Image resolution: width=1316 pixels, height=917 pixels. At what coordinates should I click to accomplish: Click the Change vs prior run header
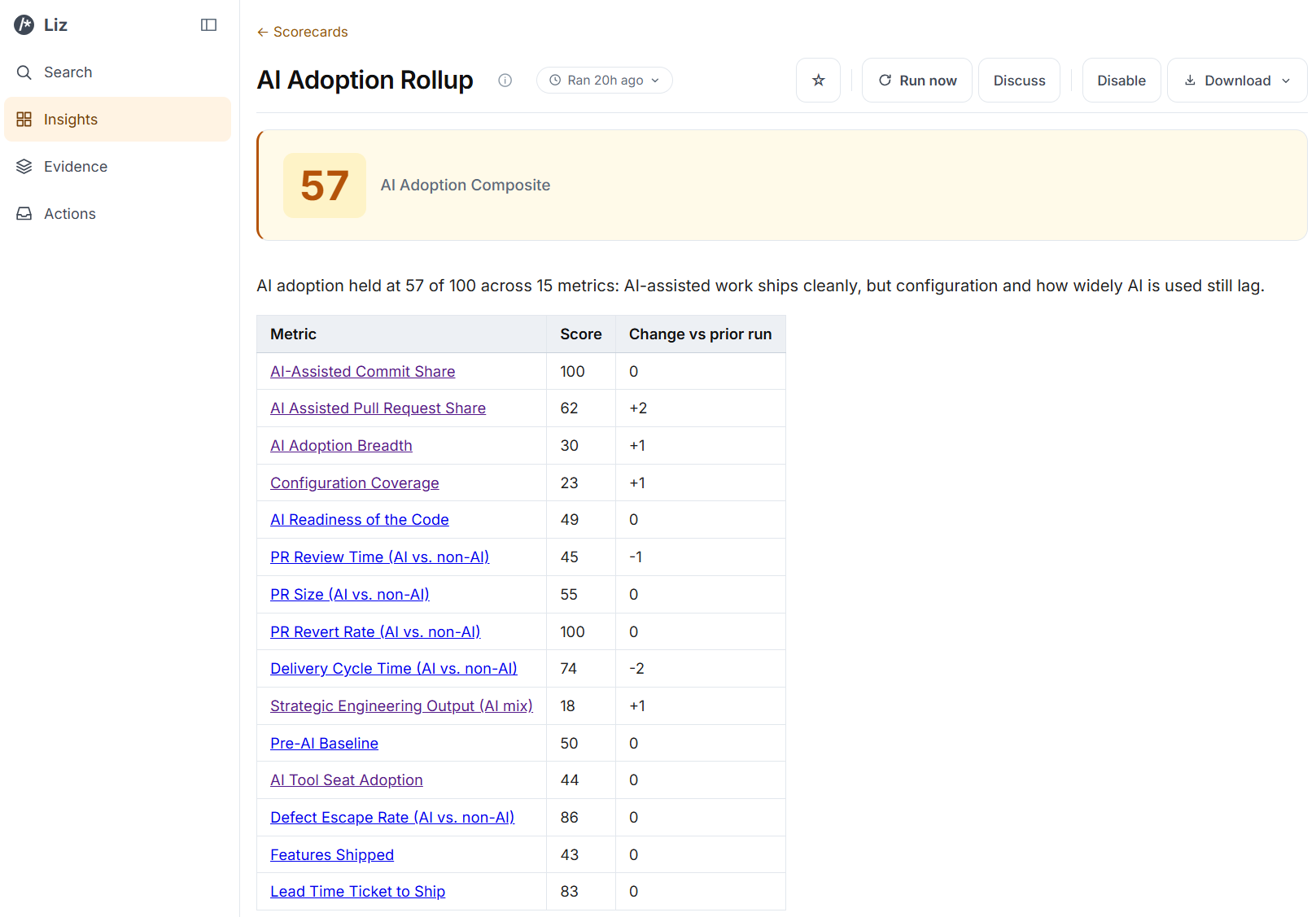[701, 334]
